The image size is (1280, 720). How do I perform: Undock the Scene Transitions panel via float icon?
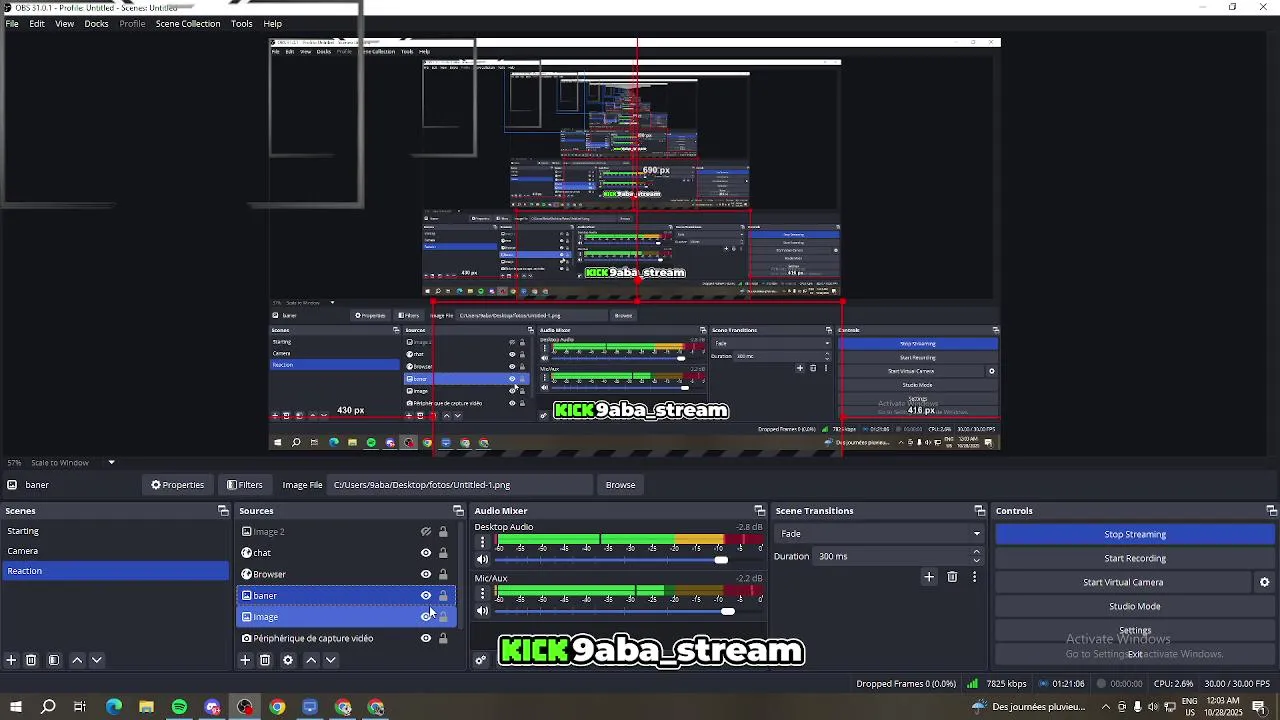coord(979,511)
